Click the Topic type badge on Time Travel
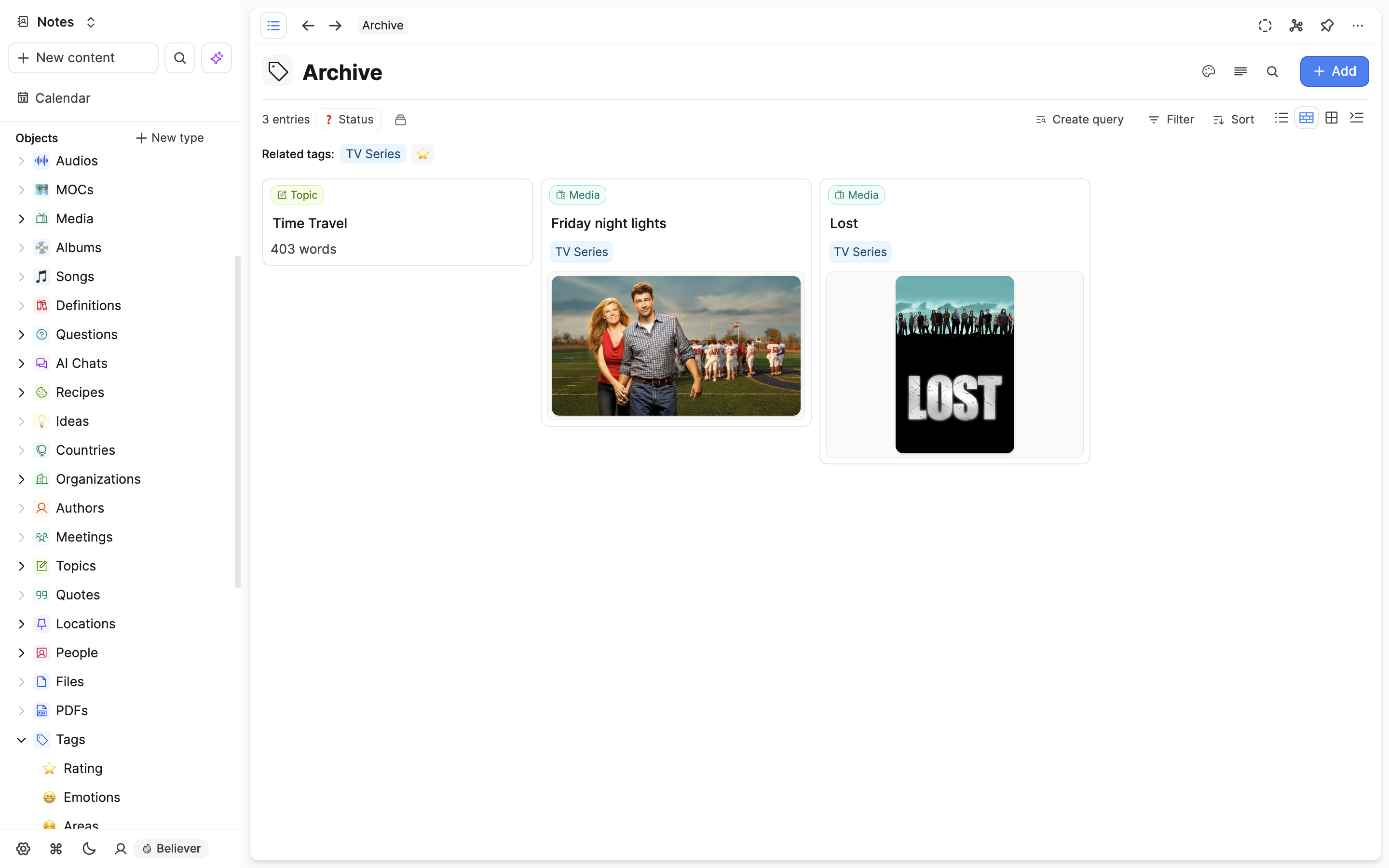 pos(297,195)
